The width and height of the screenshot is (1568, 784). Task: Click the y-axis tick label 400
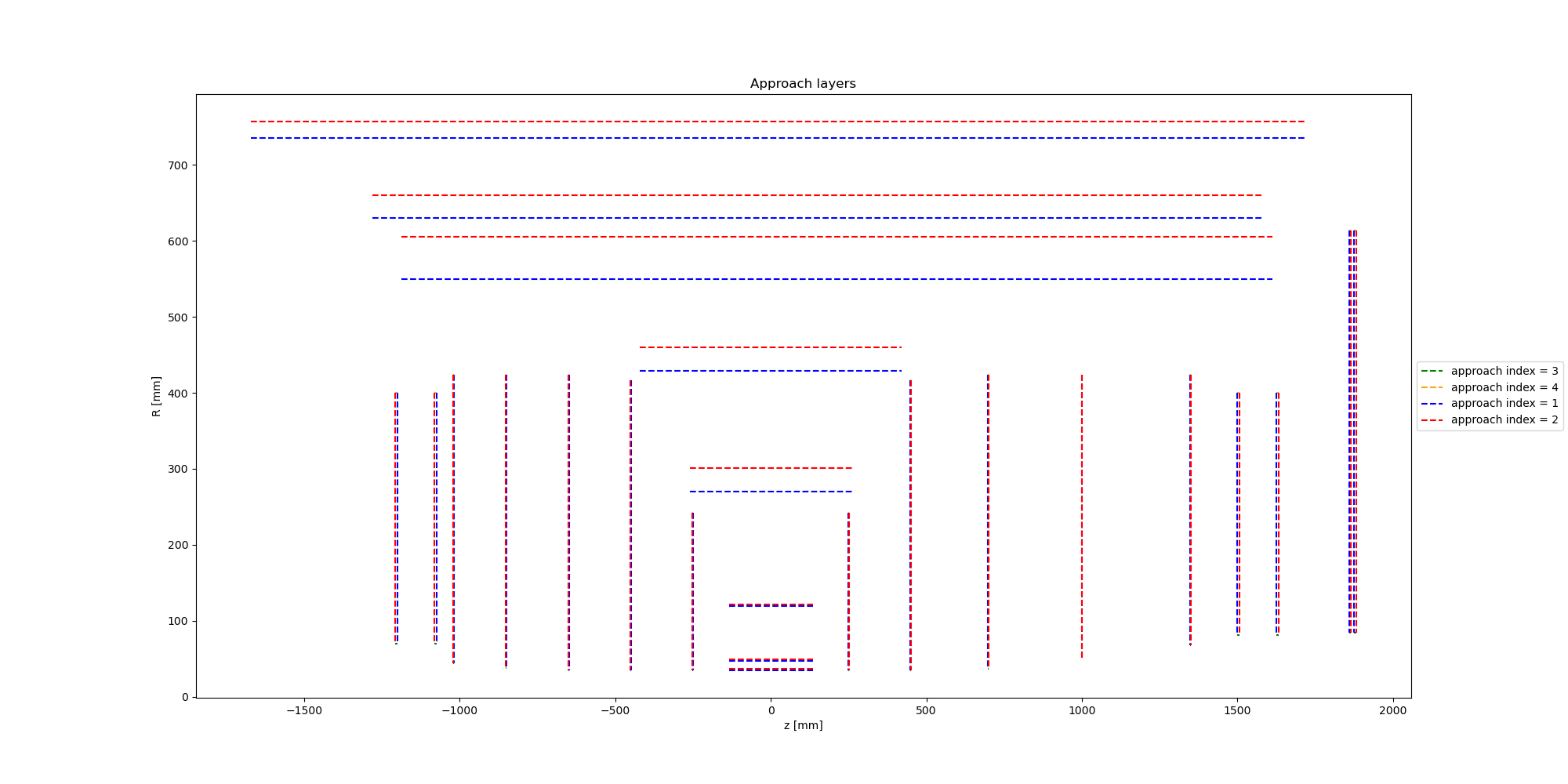coord(177,394)
